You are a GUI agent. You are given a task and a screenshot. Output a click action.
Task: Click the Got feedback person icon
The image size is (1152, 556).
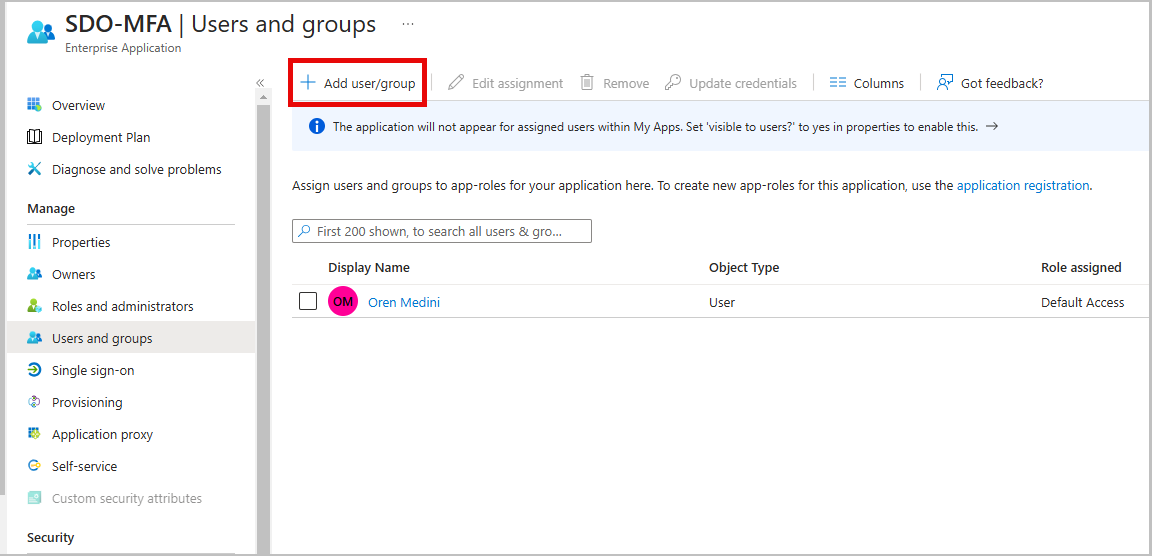[945, 82]
